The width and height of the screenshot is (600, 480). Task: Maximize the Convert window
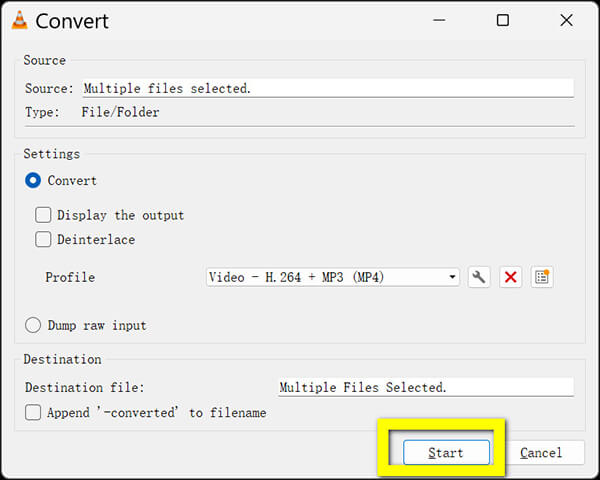point(503,20)
